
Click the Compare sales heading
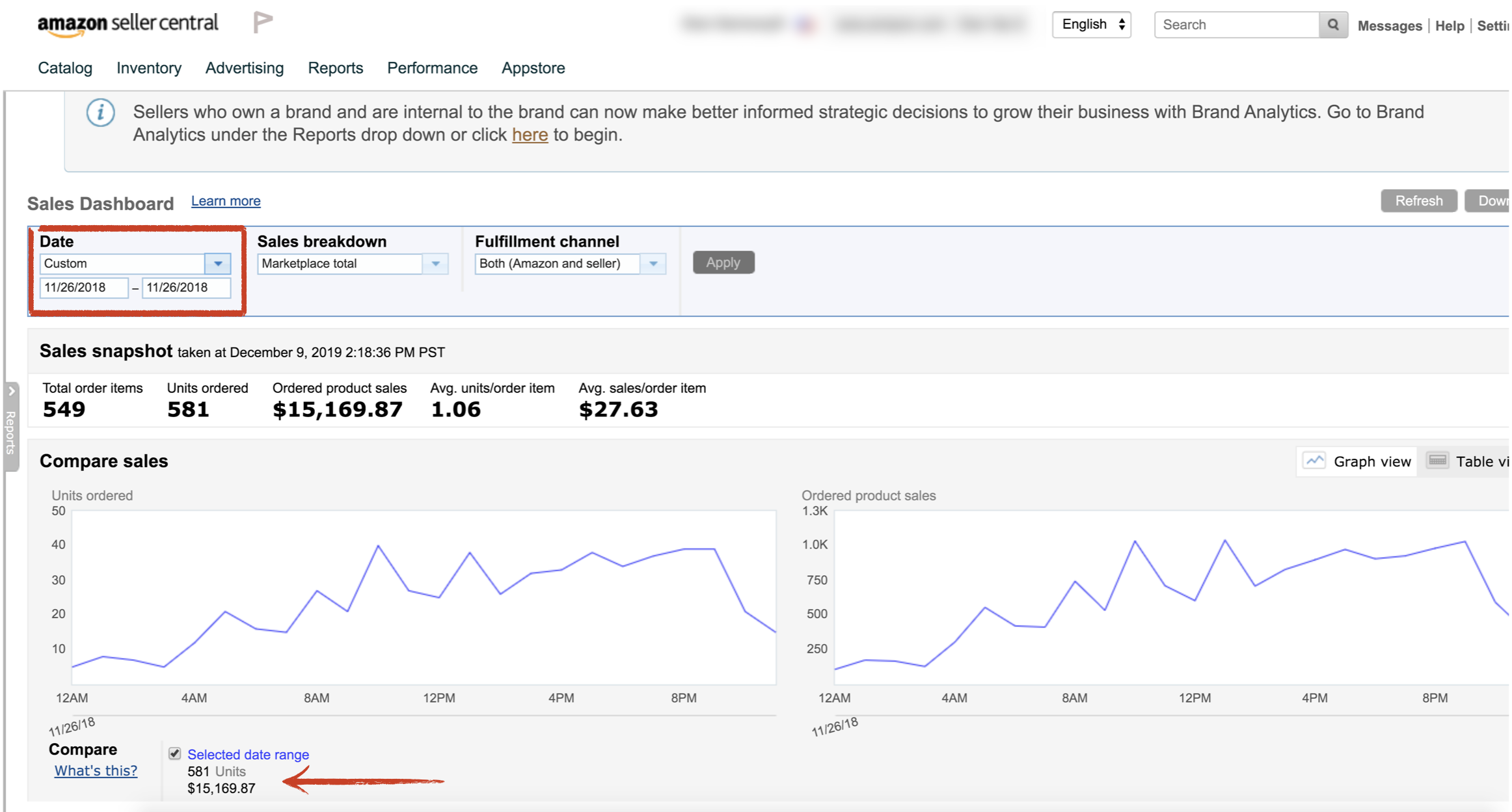(104, 461)
